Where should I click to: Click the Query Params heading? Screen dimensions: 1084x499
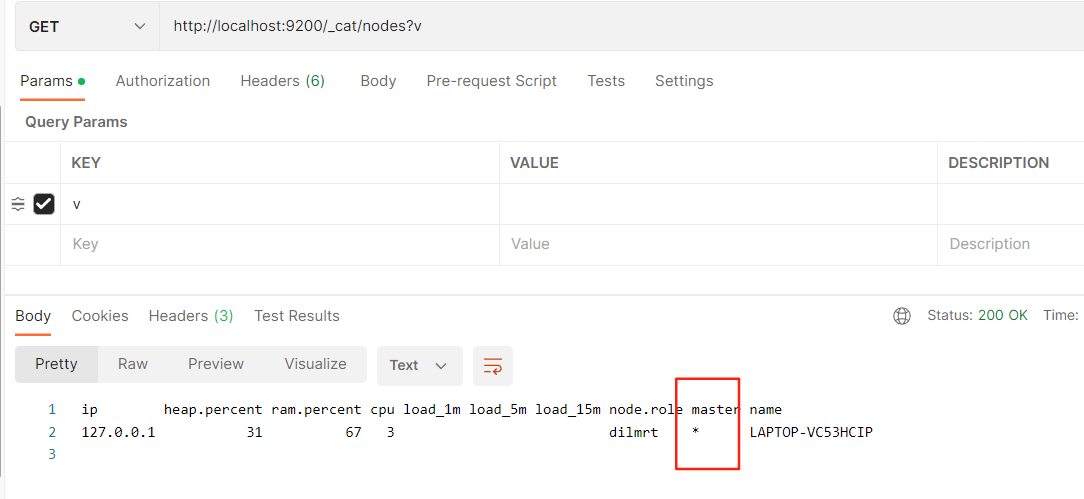(77, 122)
